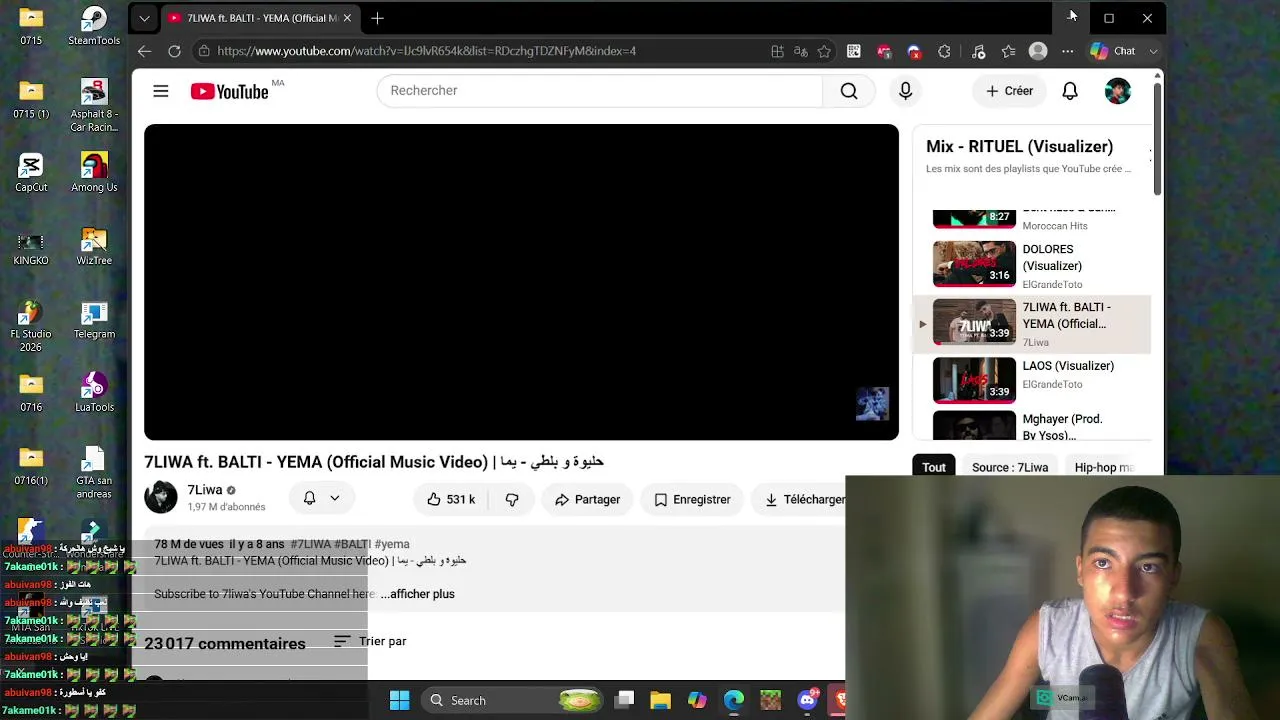Select the FL Studio 2026 desktop icon
Image resolution: width=1280 pixels, height=720 pixels.
[x=31, y=326]
